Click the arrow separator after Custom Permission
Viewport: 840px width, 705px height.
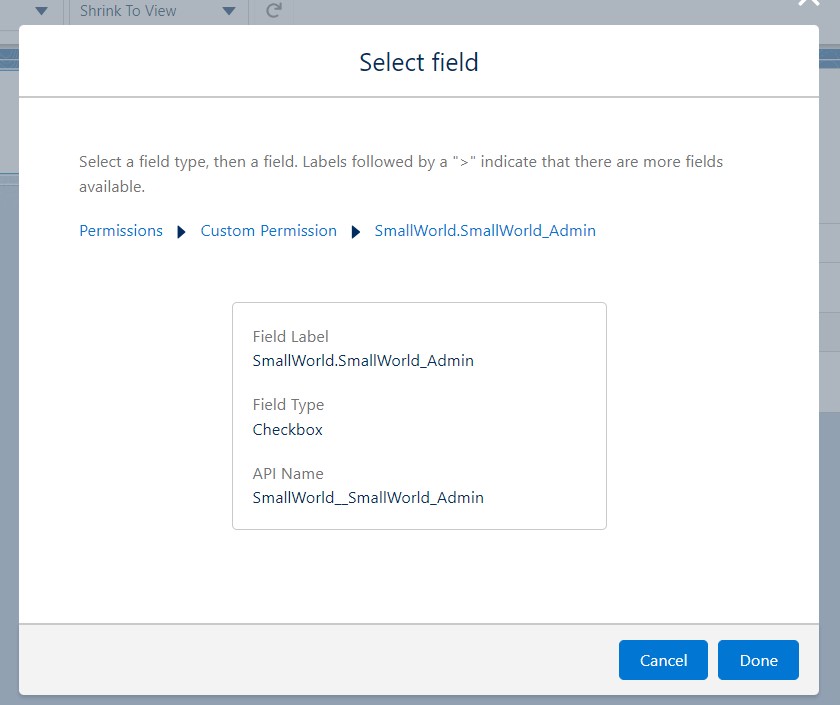pos(355,231)
